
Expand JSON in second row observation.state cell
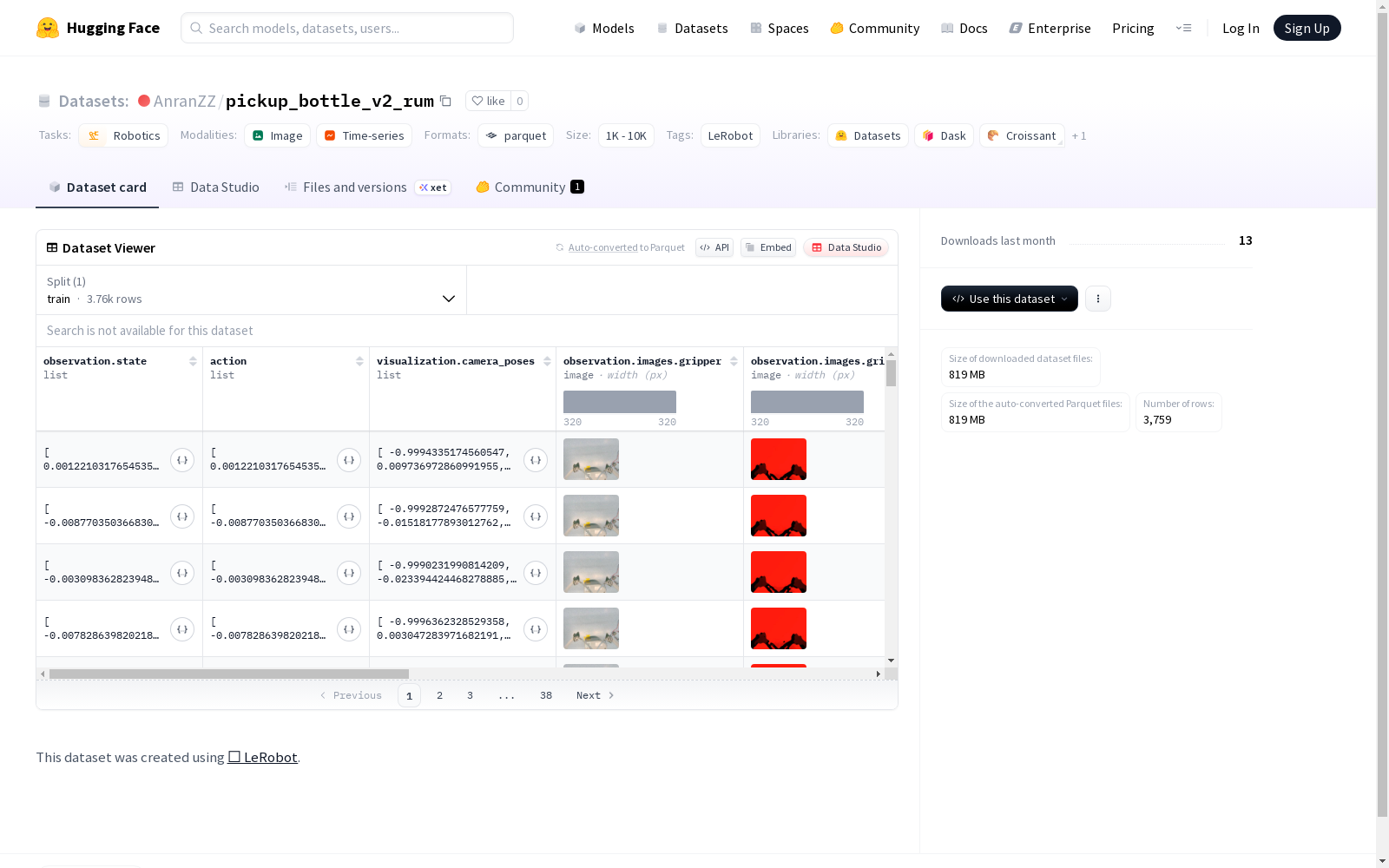point(182,516)
